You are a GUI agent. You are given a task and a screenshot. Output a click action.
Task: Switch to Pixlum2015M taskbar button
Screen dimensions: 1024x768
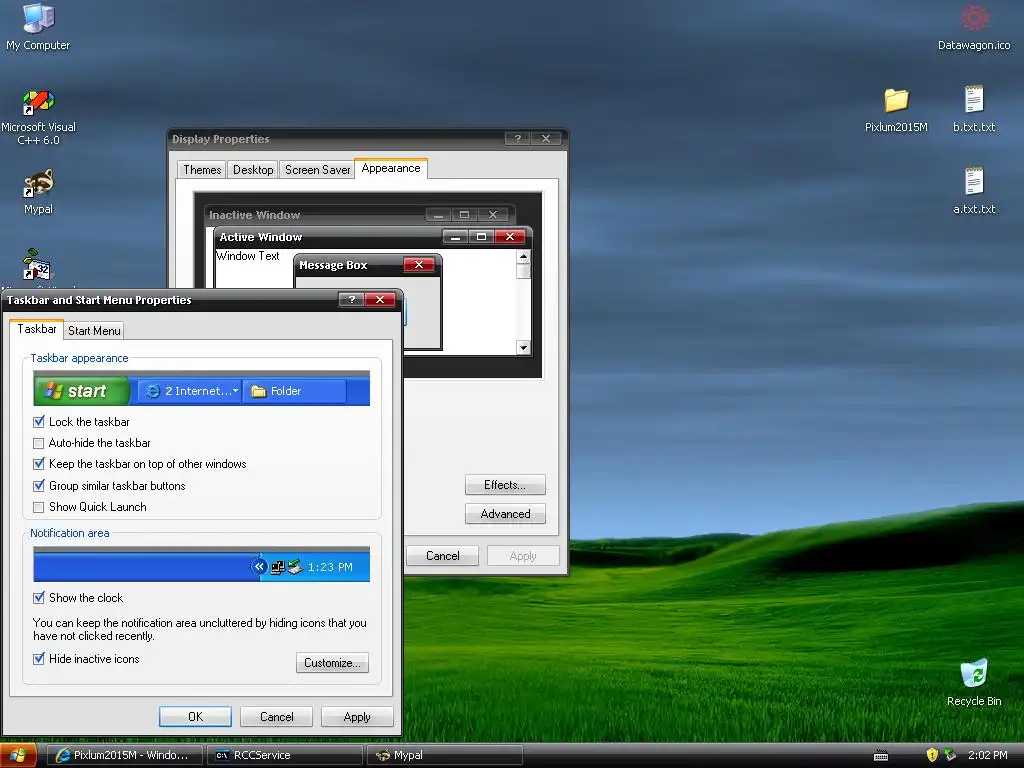124,755
